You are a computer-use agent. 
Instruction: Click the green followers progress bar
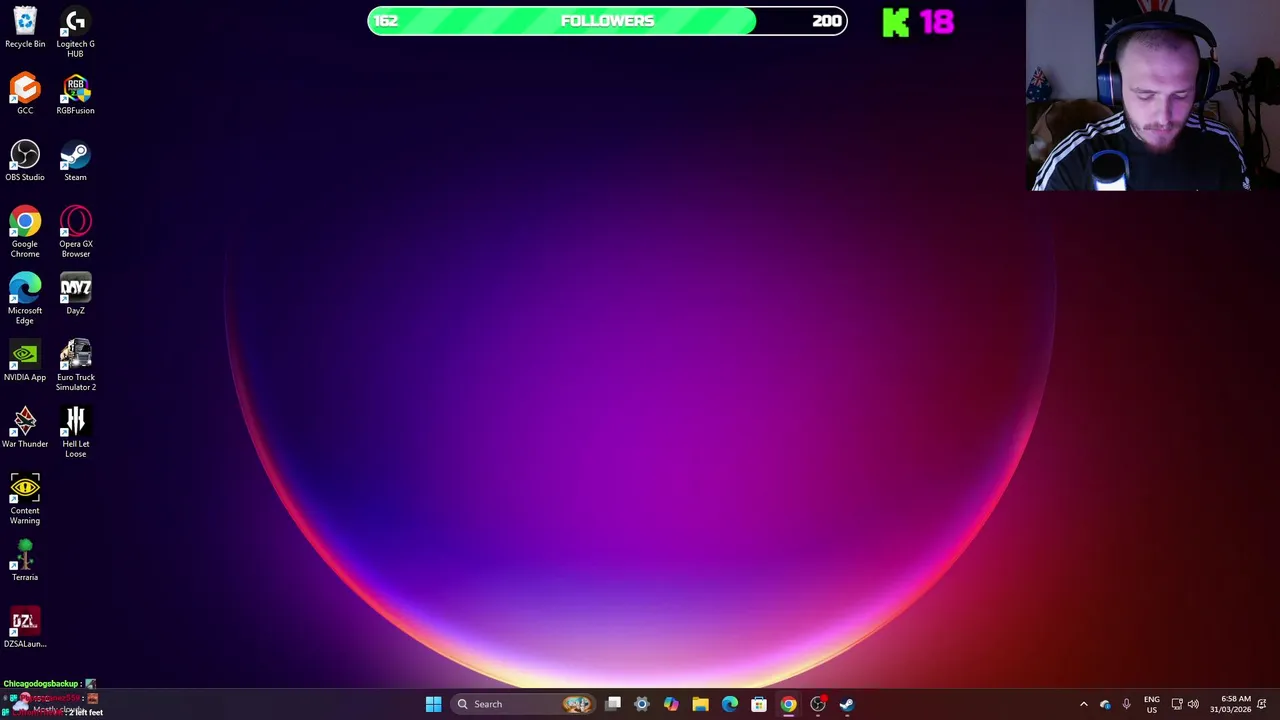pos(607,21)
